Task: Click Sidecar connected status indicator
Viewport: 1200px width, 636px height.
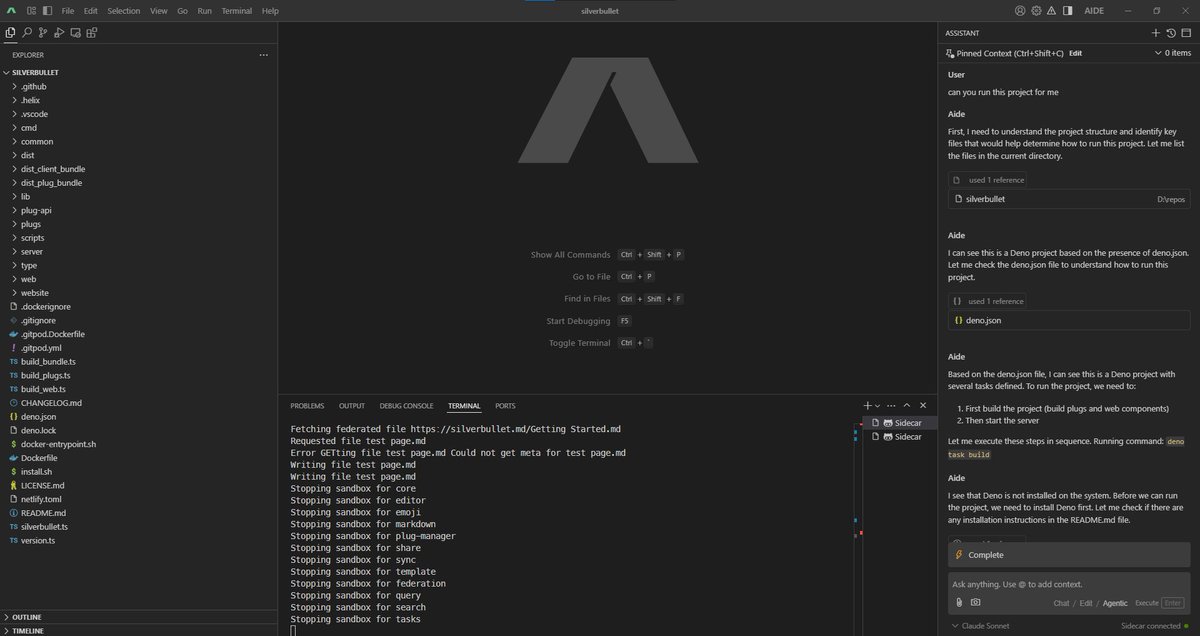Action: pyautogui.click(x=1155, y=626)
